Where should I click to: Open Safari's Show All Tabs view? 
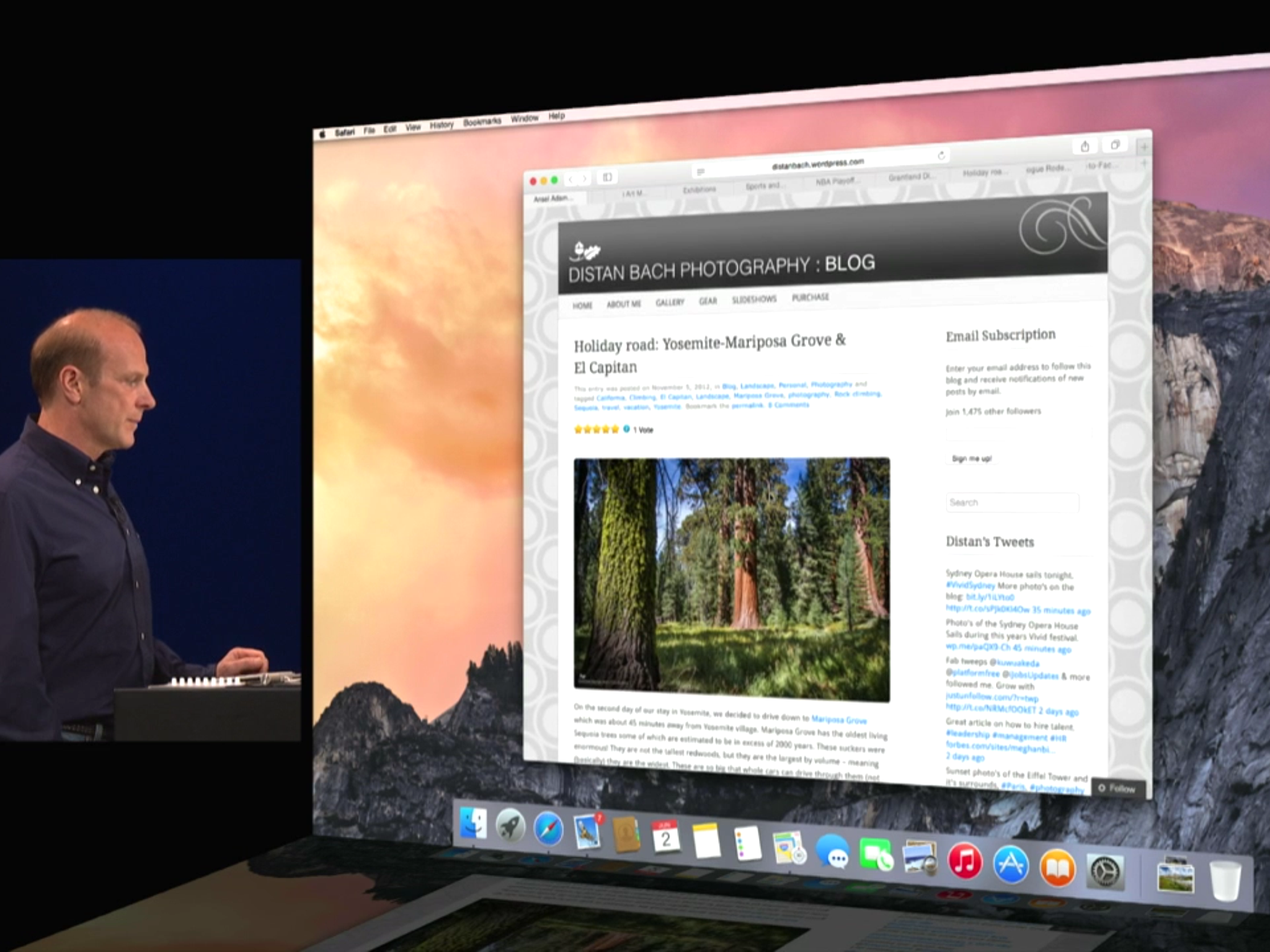point(1114,145)
